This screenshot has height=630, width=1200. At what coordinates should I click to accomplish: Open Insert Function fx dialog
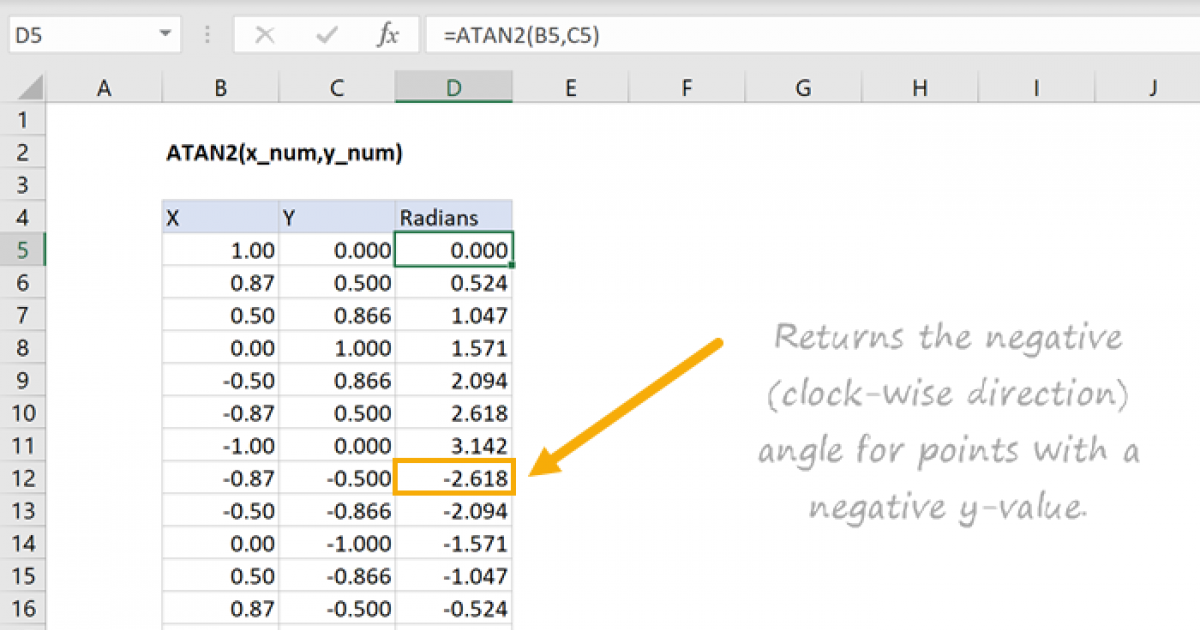[x=387, y=36]
